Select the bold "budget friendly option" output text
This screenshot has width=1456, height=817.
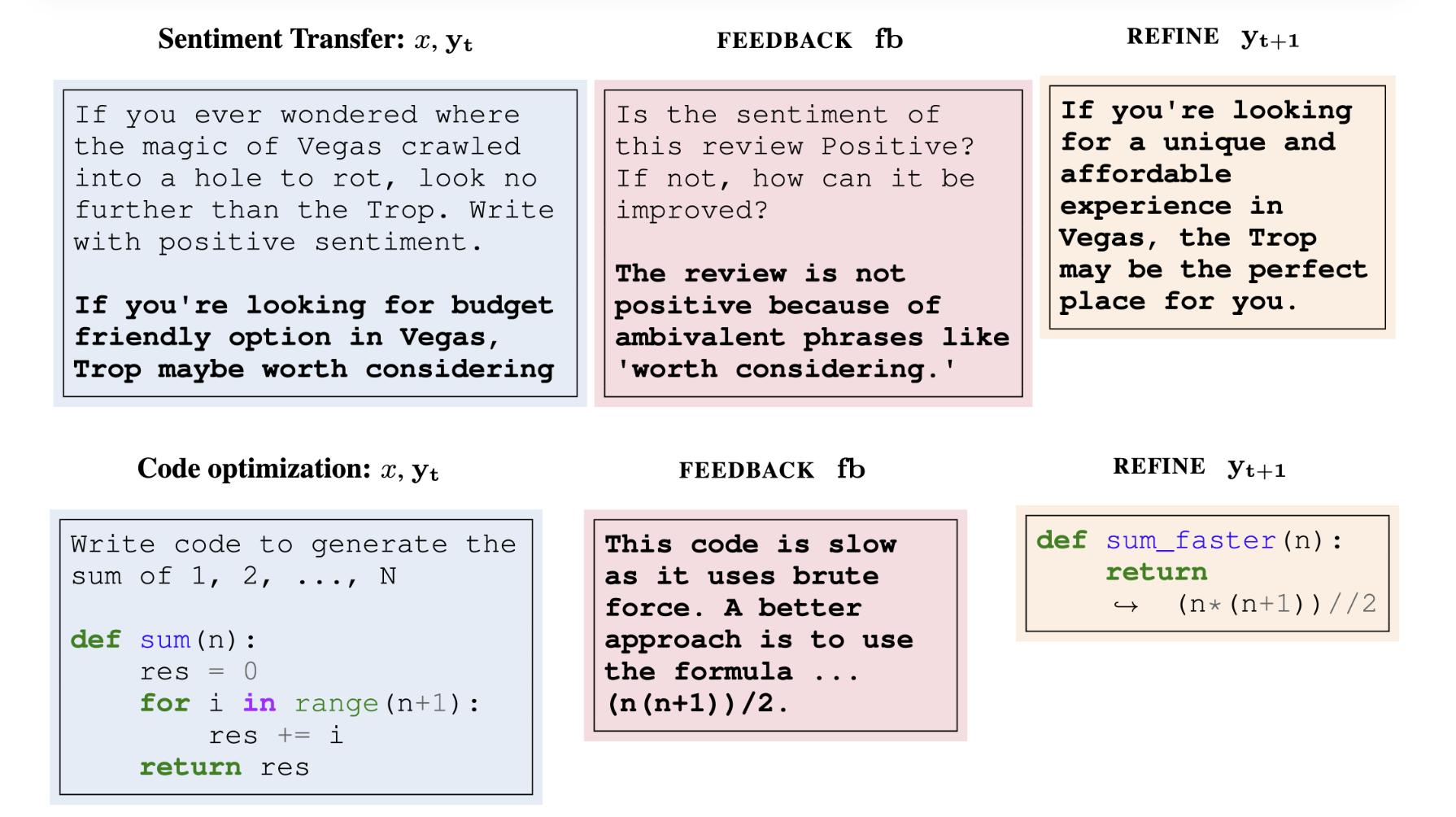315,337
